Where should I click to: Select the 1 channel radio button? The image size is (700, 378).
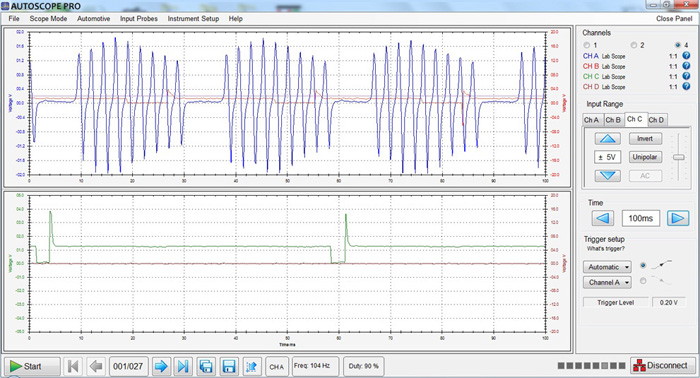587,45
